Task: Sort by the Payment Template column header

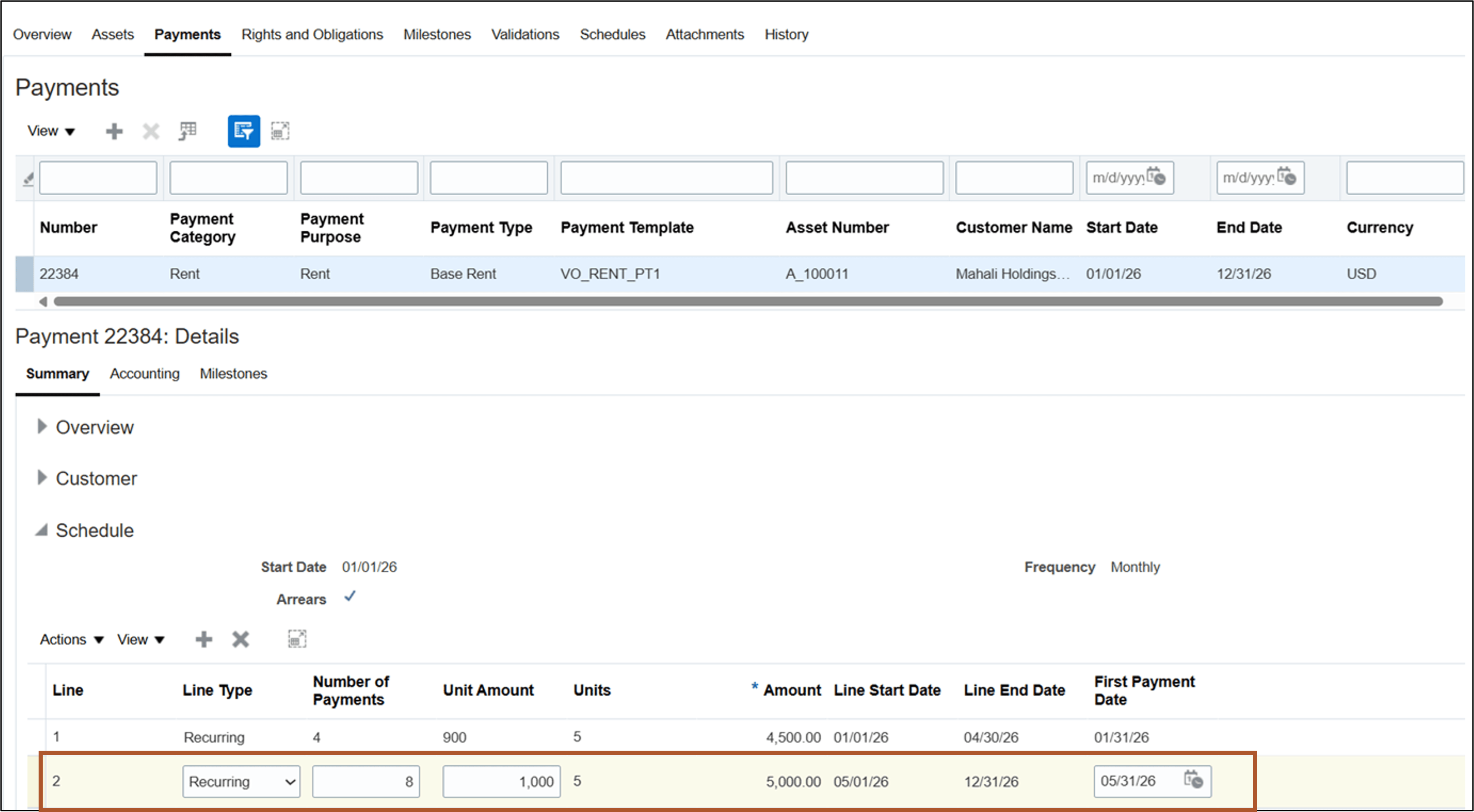Action: pos(627,227)
